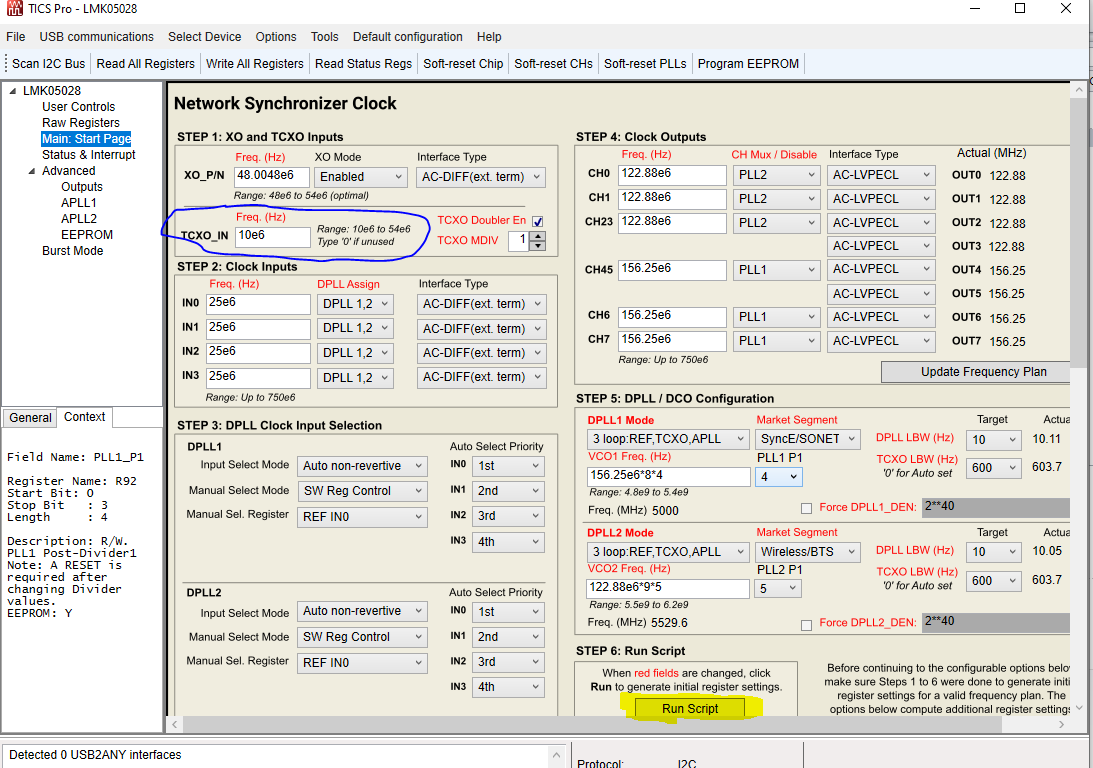Collapse the Advanced tree node
Viewport: 1093px width, 768px height.
31,171
